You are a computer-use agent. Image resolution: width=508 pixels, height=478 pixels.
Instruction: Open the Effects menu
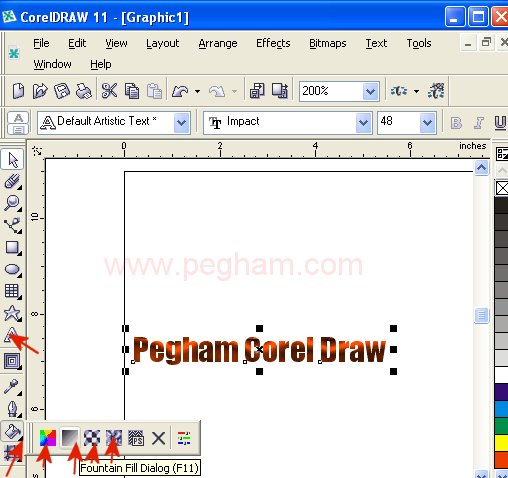(x=273, y=43)
